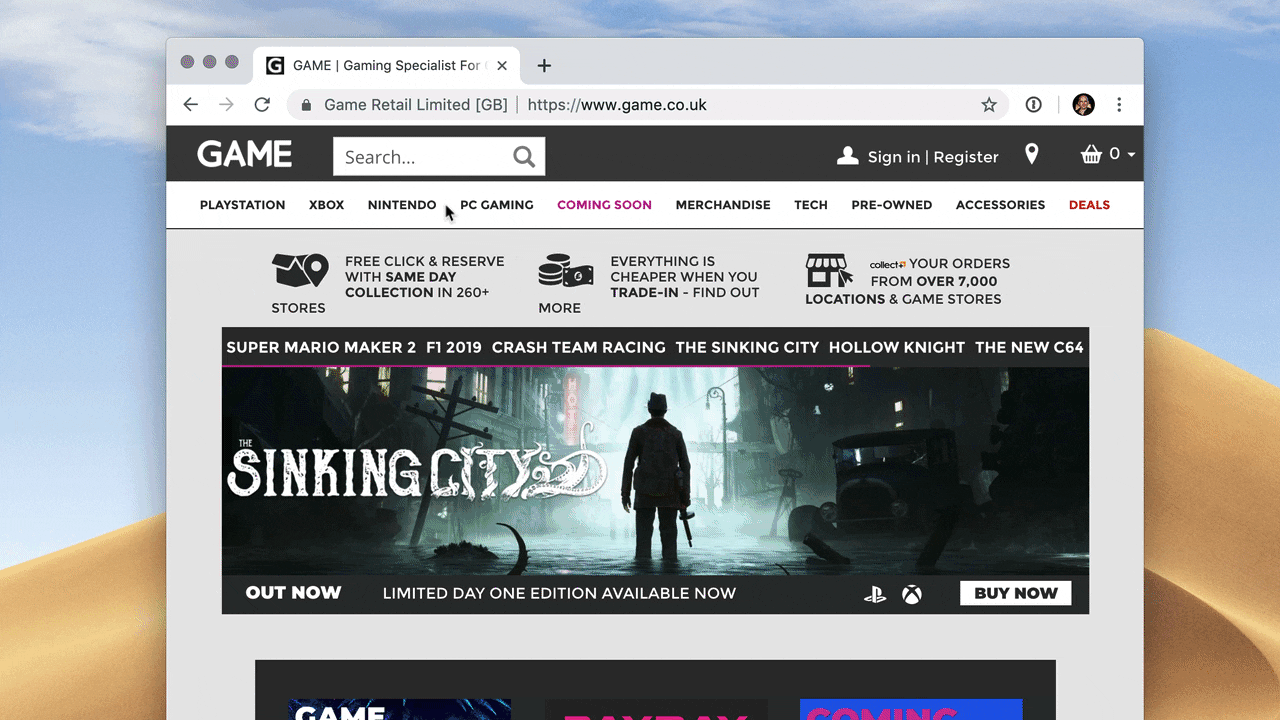Click the Sign in link
The width and height of the screenshot is (1280, 720).
click(894, 157)
